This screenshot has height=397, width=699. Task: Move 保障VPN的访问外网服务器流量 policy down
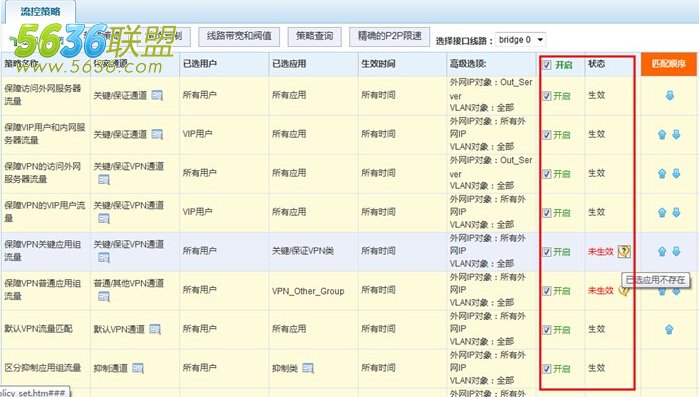(676, 173)
